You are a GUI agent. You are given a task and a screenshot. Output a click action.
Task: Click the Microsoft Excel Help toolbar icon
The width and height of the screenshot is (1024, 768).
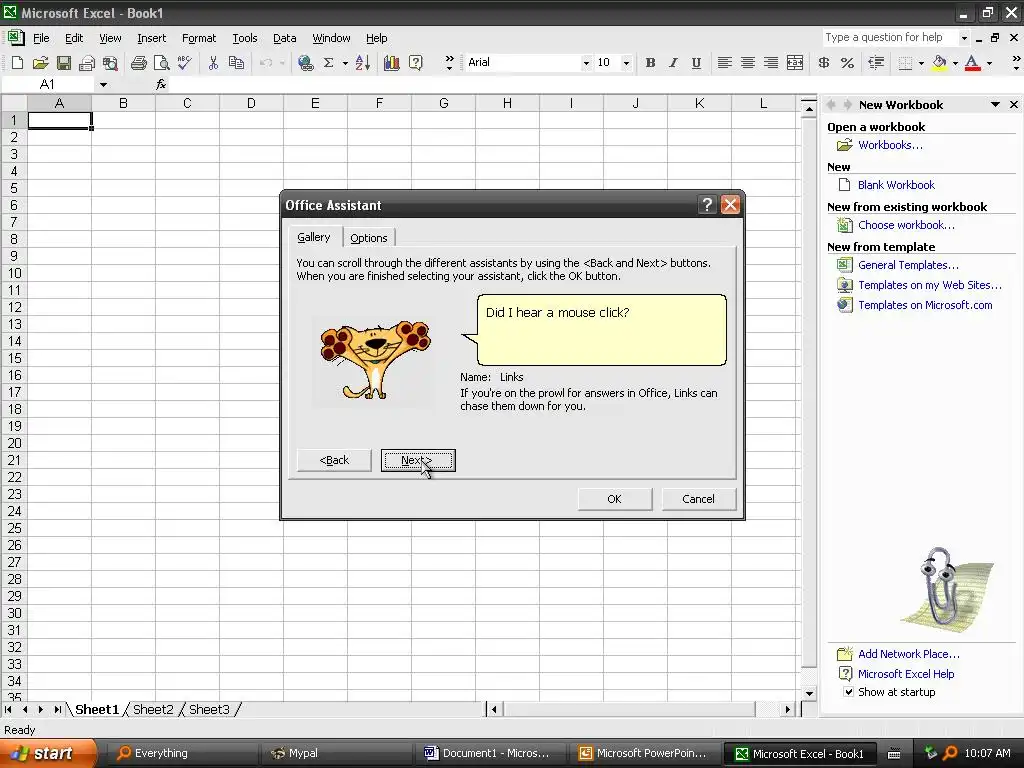click(415, 63)
